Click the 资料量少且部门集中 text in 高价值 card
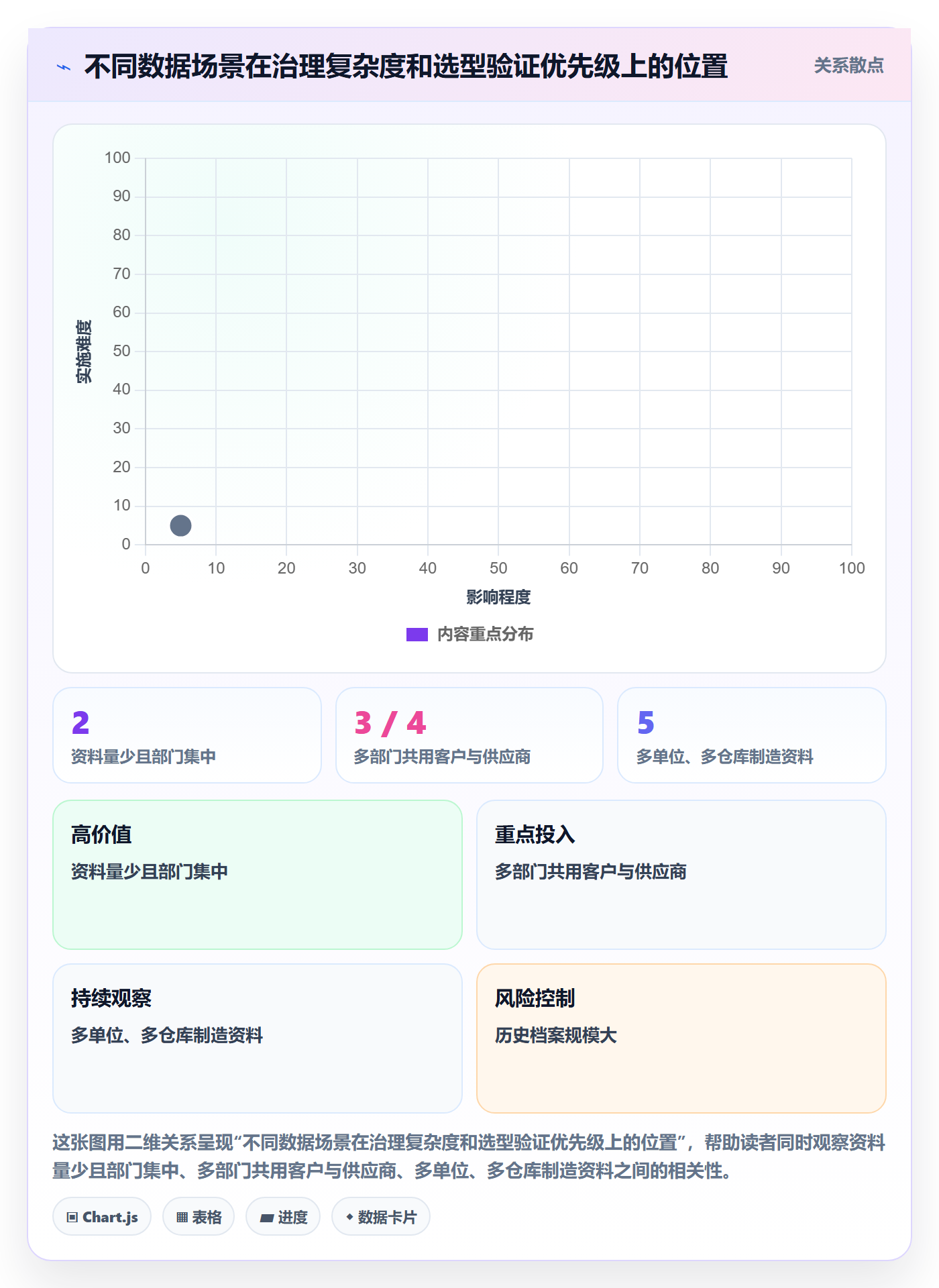 coord(150,871)
